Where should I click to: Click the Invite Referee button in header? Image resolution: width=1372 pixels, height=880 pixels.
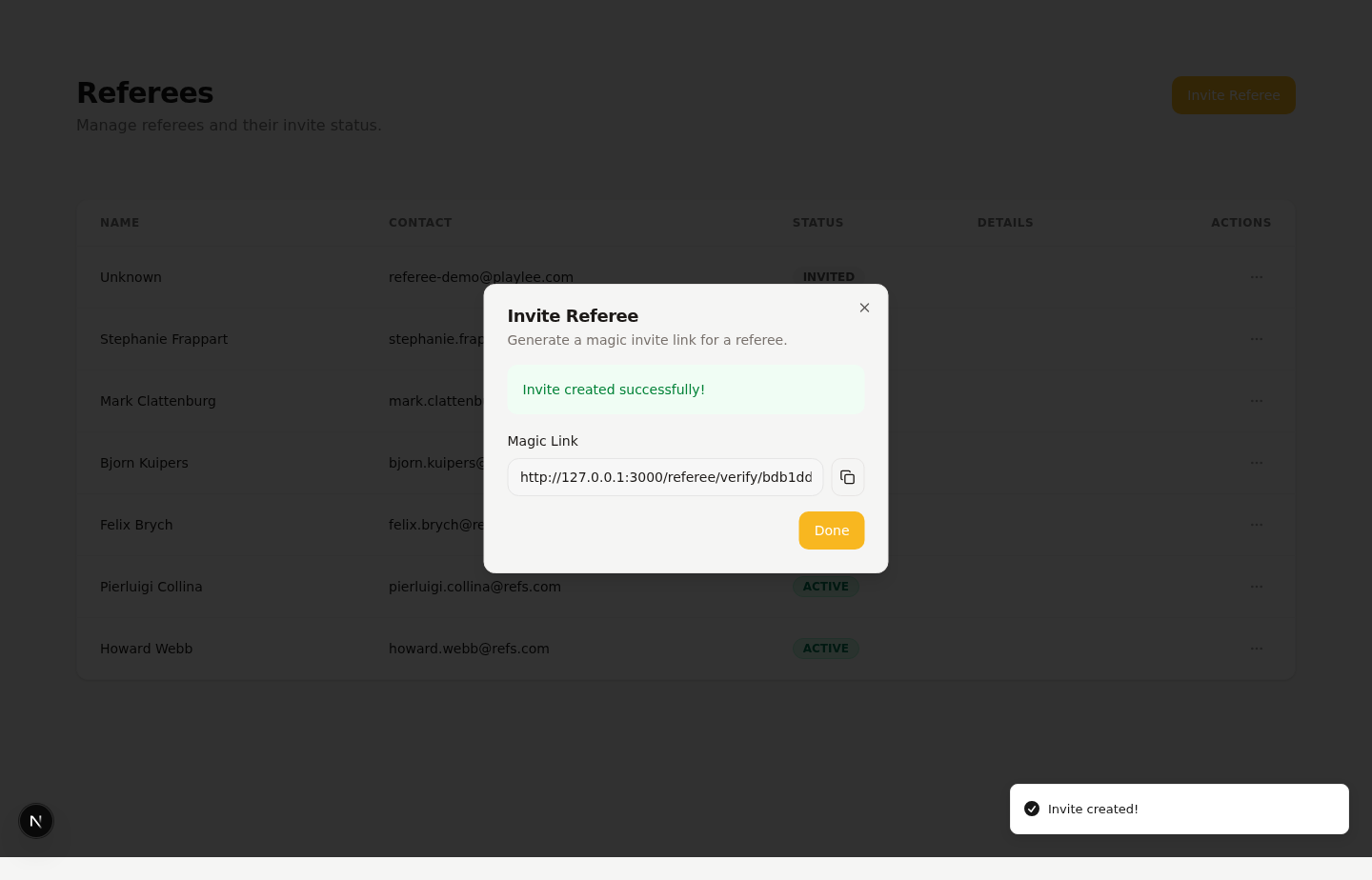1233,95
